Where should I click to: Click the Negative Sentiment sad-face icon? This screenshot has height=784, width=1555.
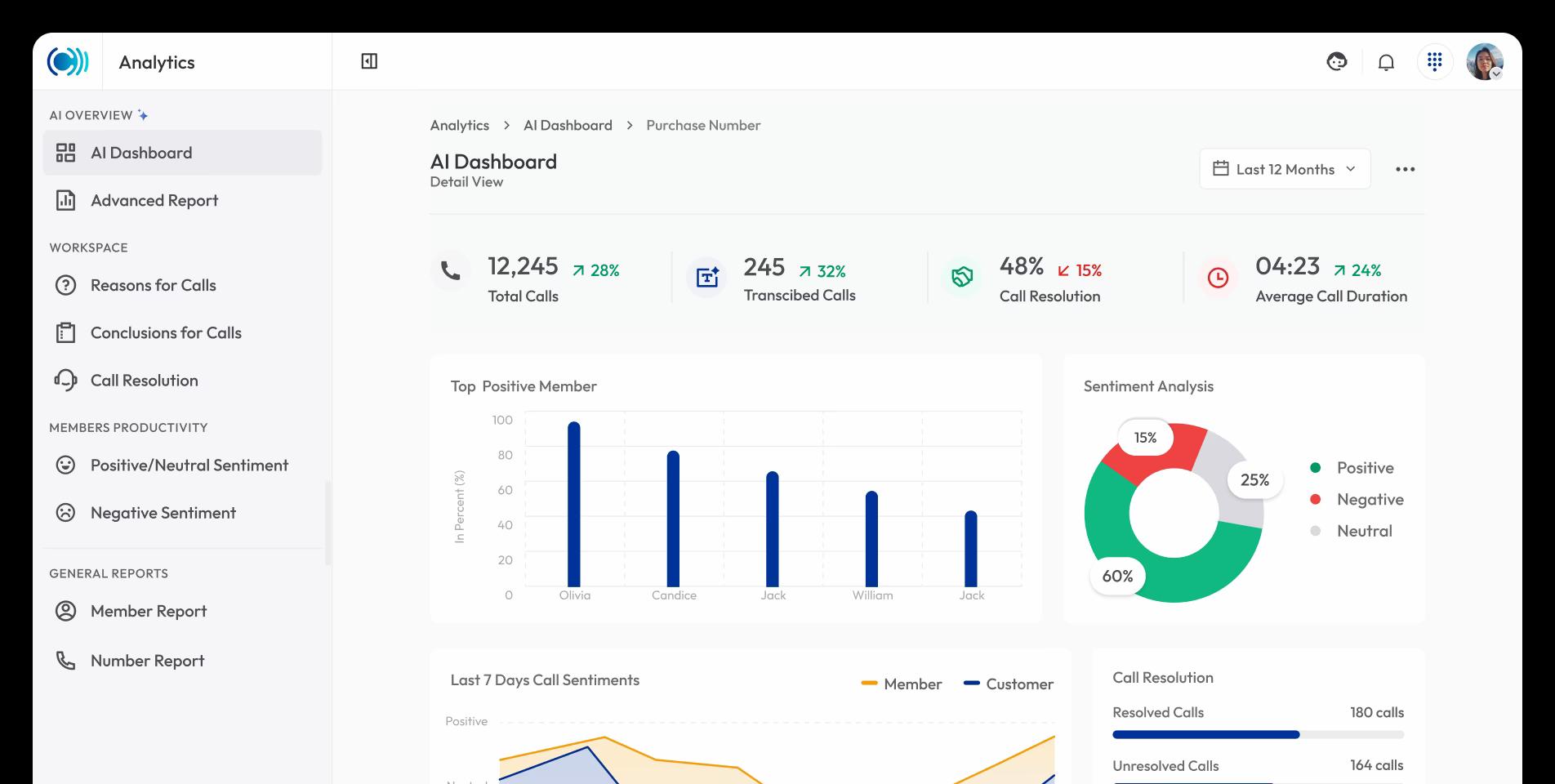[x=65, y=512]
